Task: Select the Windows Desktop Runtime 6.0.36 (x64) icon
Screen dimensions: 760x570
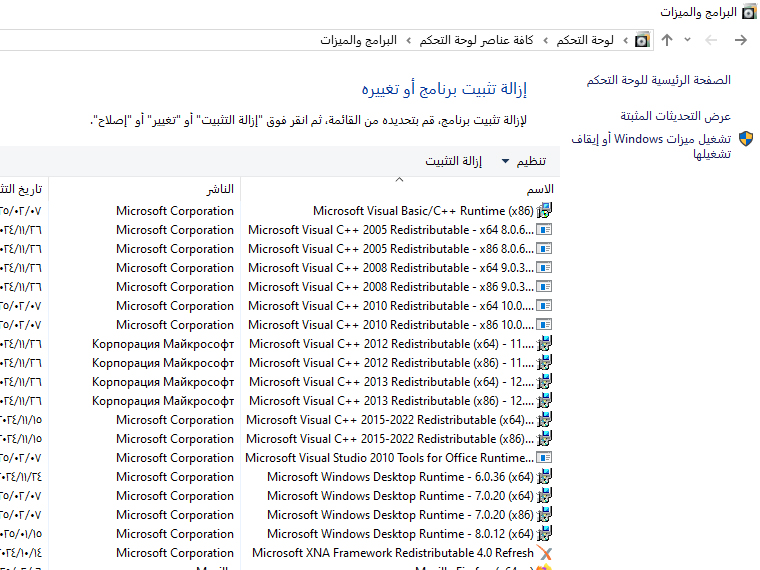Action: click(544, 476)
